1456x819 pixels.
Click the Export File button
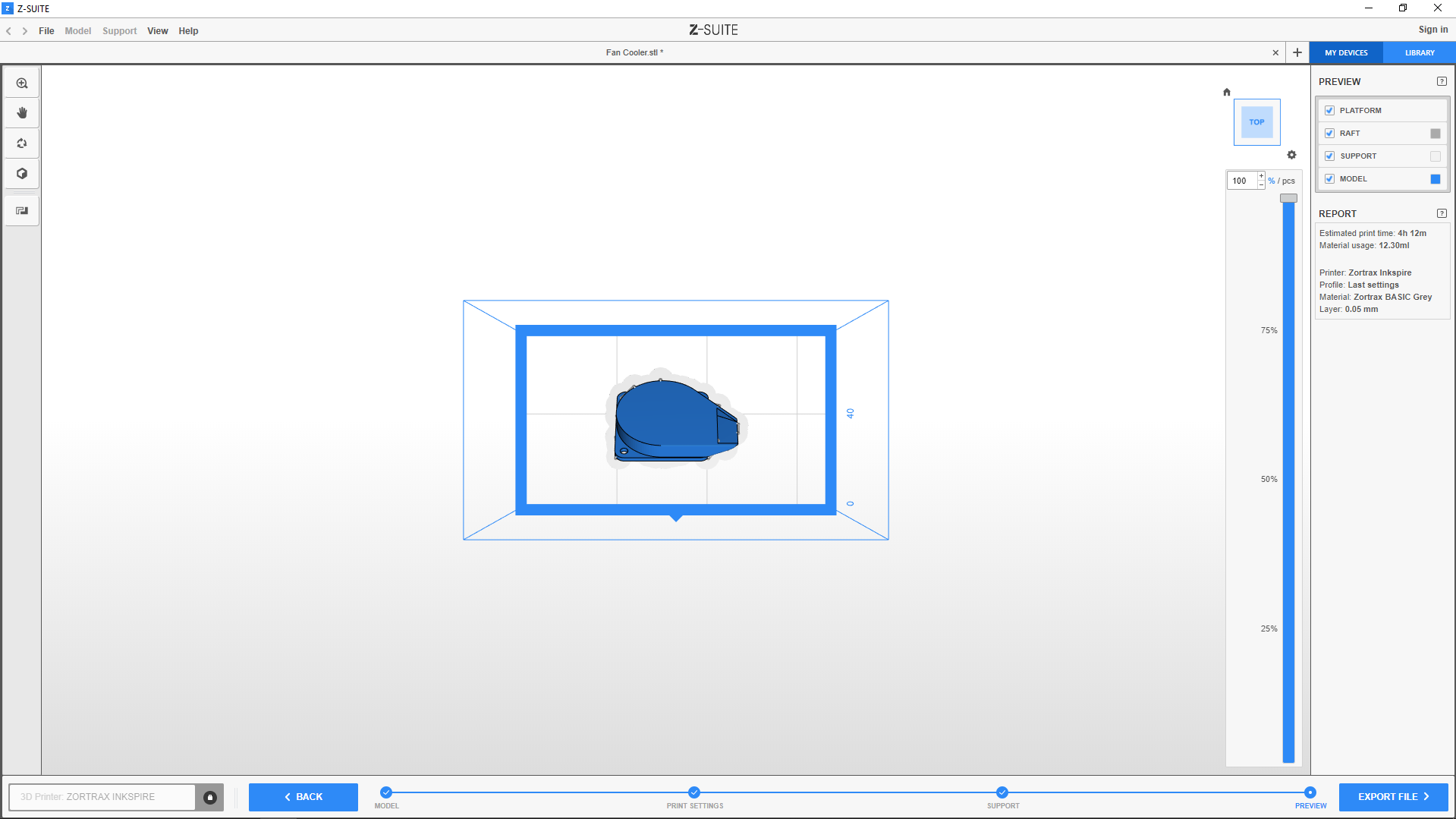1393,797
